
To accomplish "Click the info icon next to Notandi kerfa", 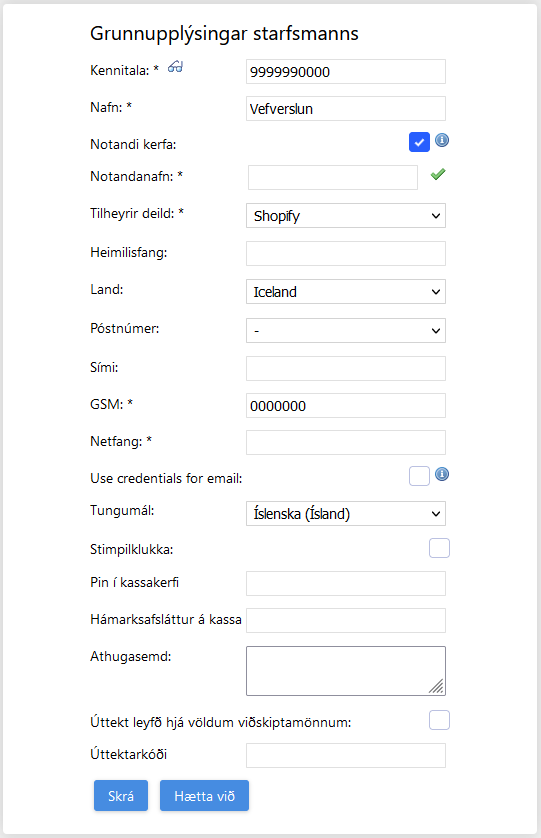I will [442, 141].
